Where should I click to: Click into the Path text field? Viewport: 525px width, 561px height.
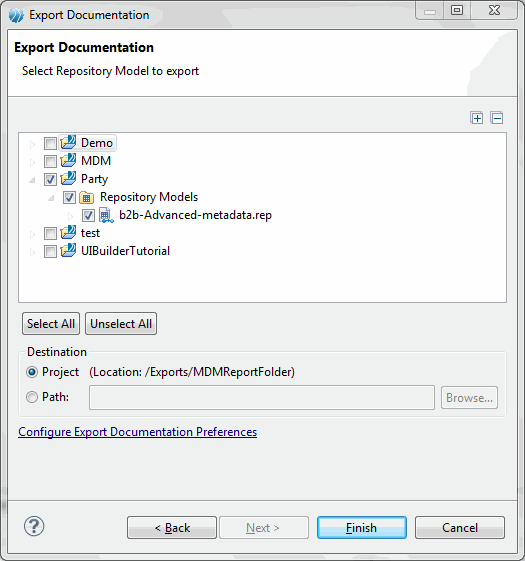262,397
